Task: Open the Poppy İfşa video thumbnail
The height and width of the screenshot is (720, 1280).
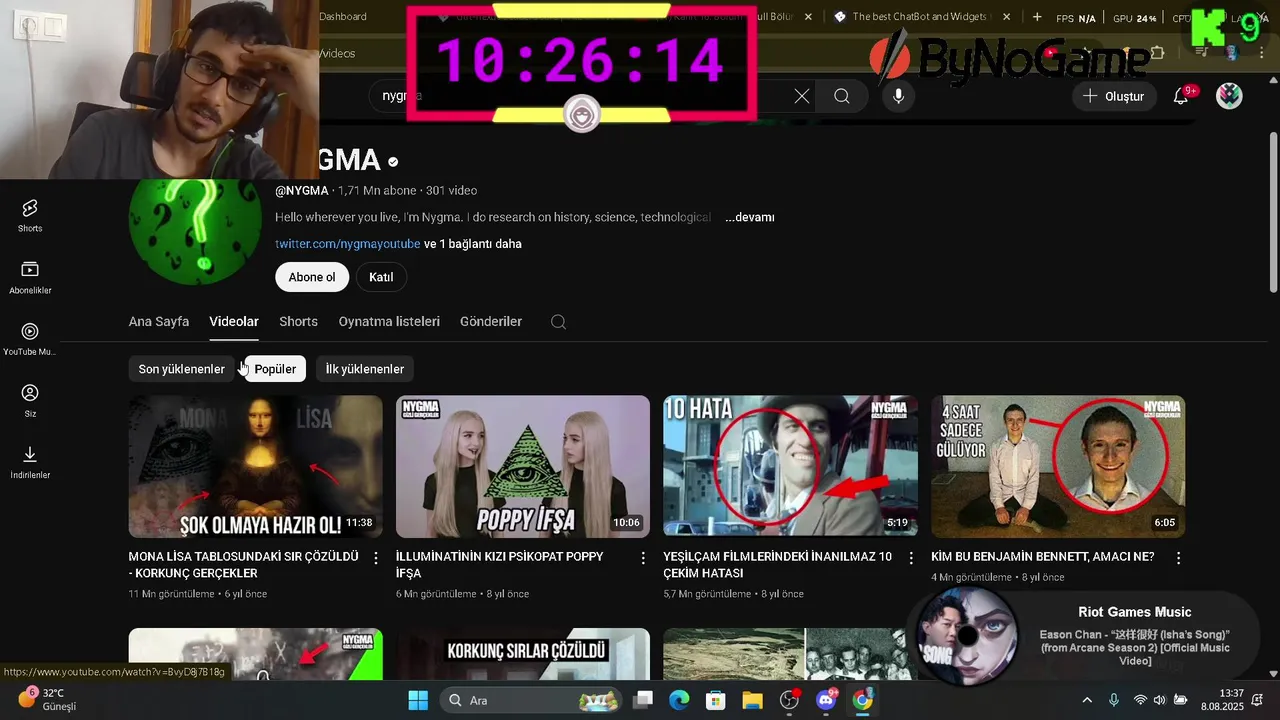Action: tap(523, 467)
